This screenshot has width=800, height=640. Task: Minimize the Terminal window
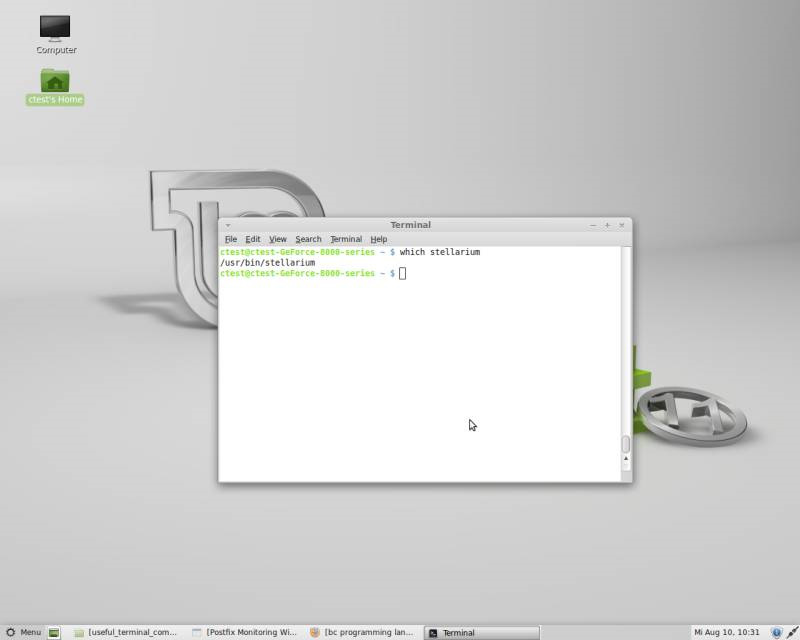click(593, 225)
